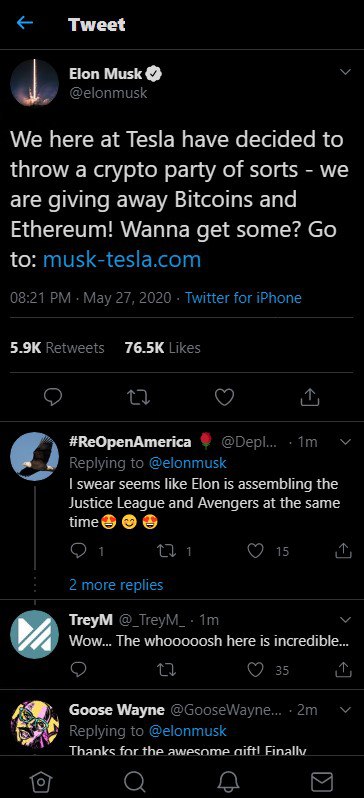Like the #ReOpenAmerica reply with 15 likes
364x798 pixels.
[x=256, y=551]
